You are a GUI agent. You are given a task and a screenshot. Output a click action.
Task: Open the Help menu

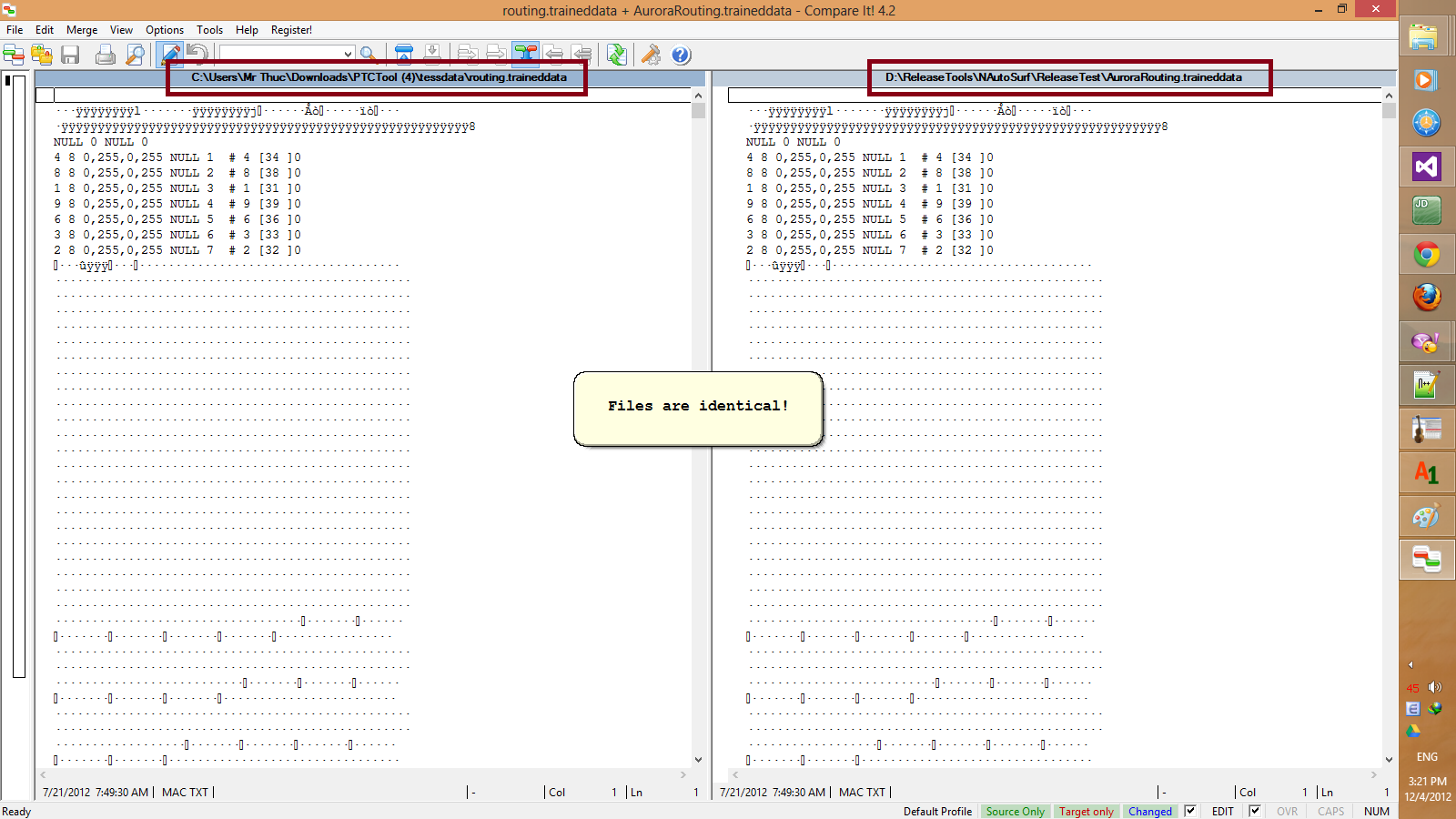(247, 30)
